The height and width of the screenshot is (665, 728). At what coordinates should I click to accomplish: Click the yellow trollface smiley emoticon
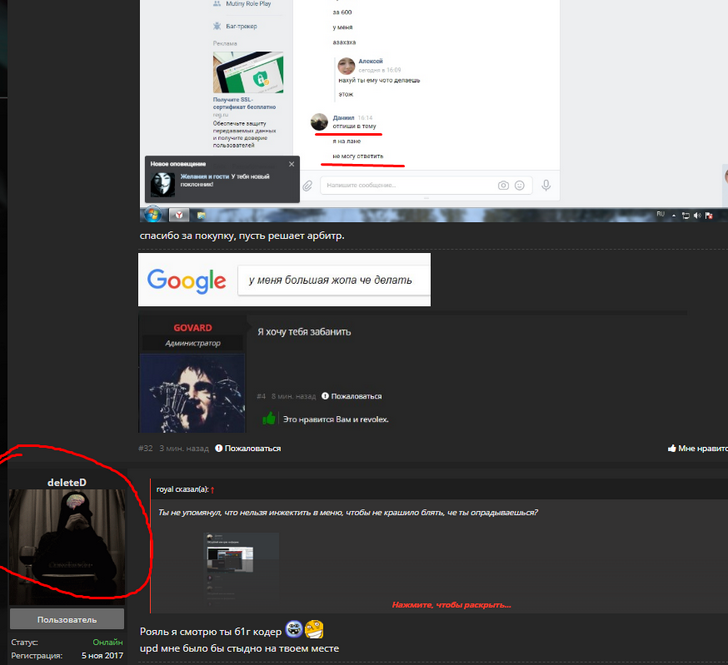point(314,629)
